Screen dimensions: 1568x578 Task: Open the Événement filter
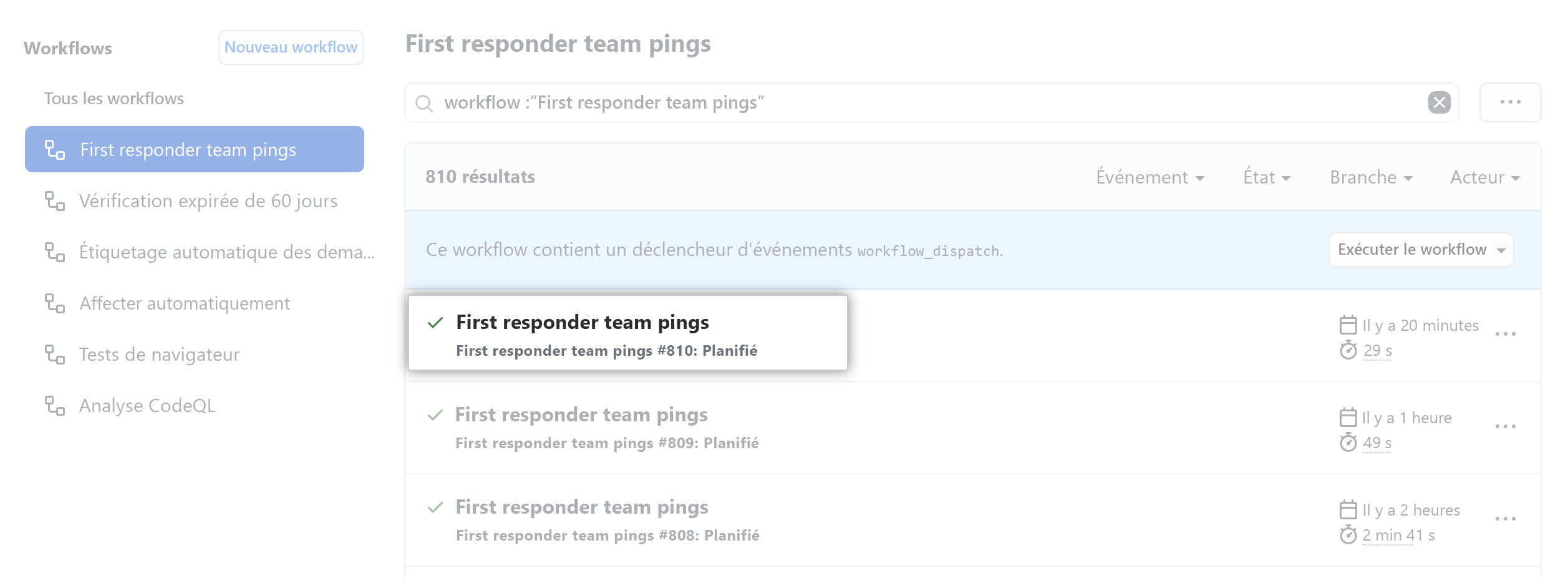click(1151, 177)
